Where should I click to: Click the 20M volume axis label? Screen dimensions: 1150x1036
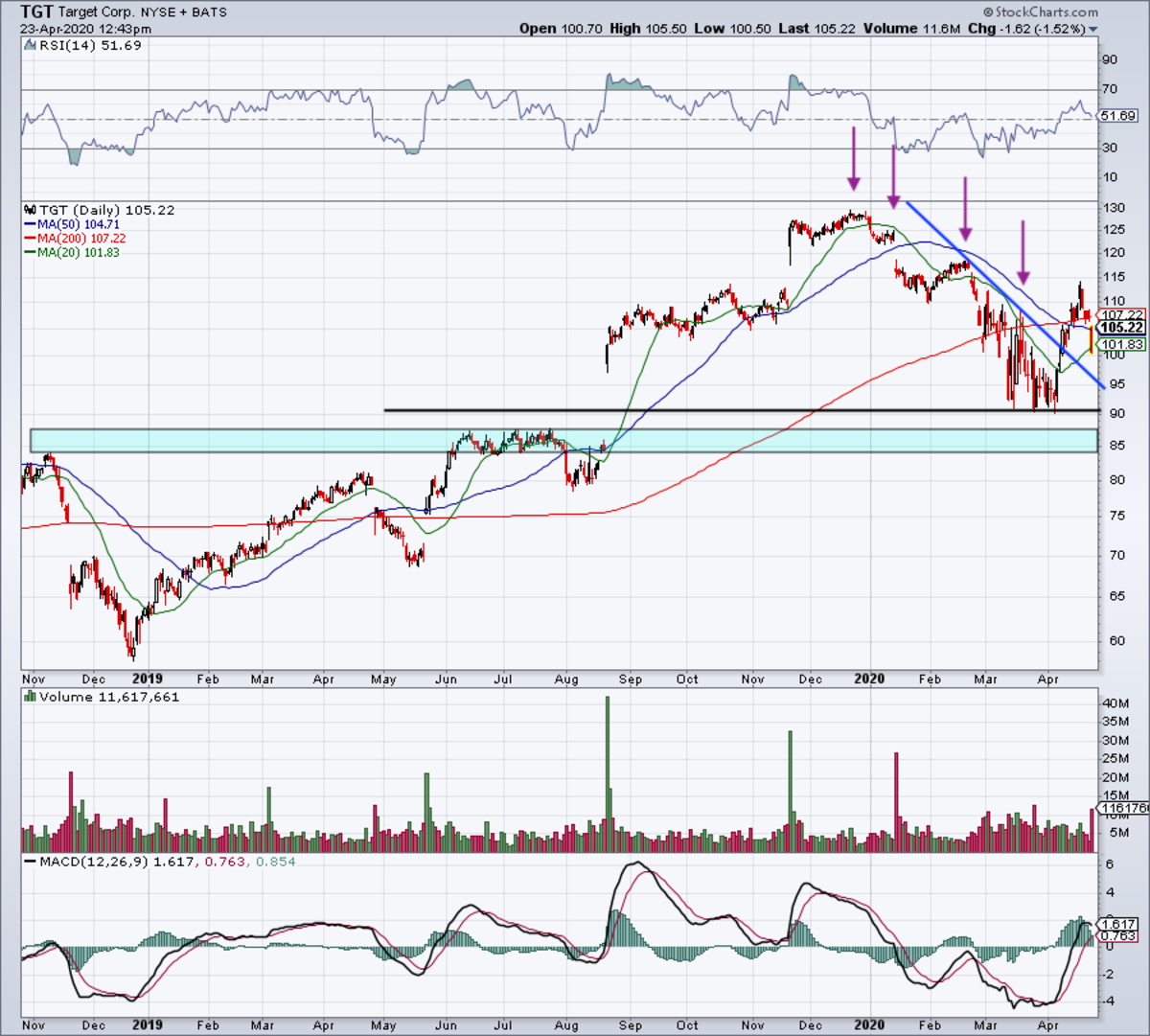click(1115, 777)
